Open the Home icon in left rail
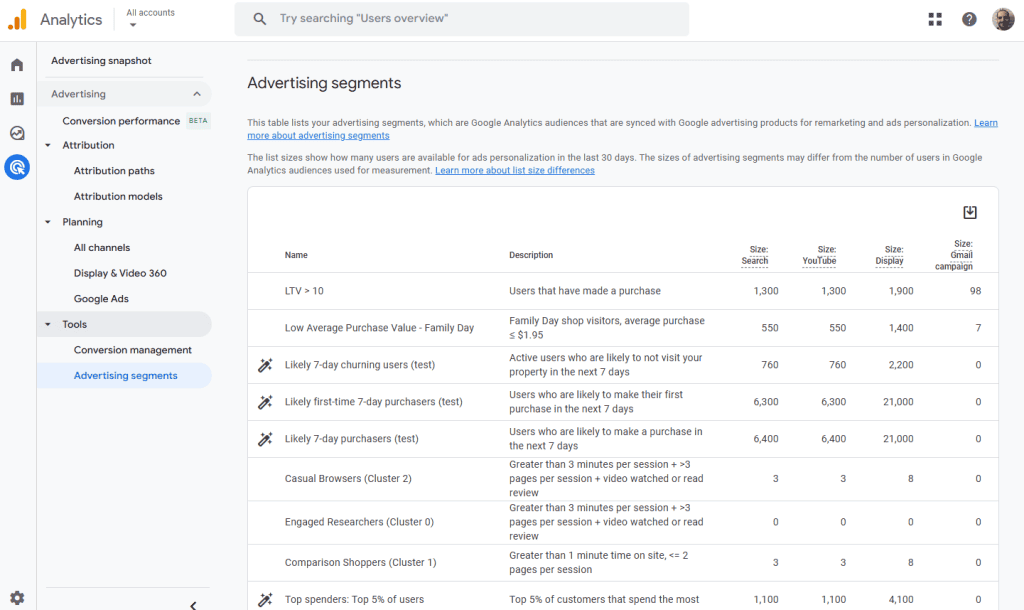 (x=17, y=65)
